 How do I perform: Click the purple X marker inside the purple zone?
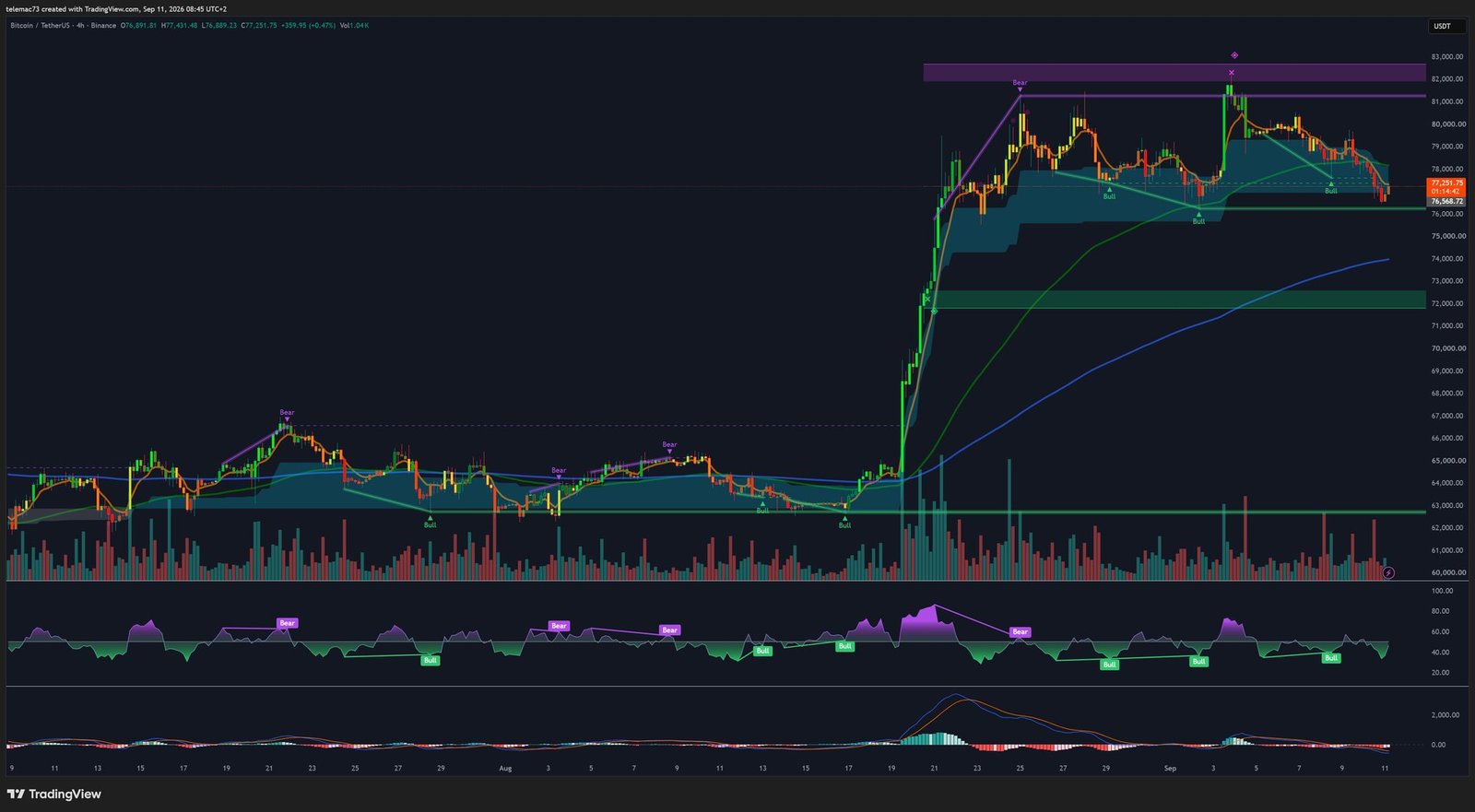pyautogui.click(x=1232, y=73)
